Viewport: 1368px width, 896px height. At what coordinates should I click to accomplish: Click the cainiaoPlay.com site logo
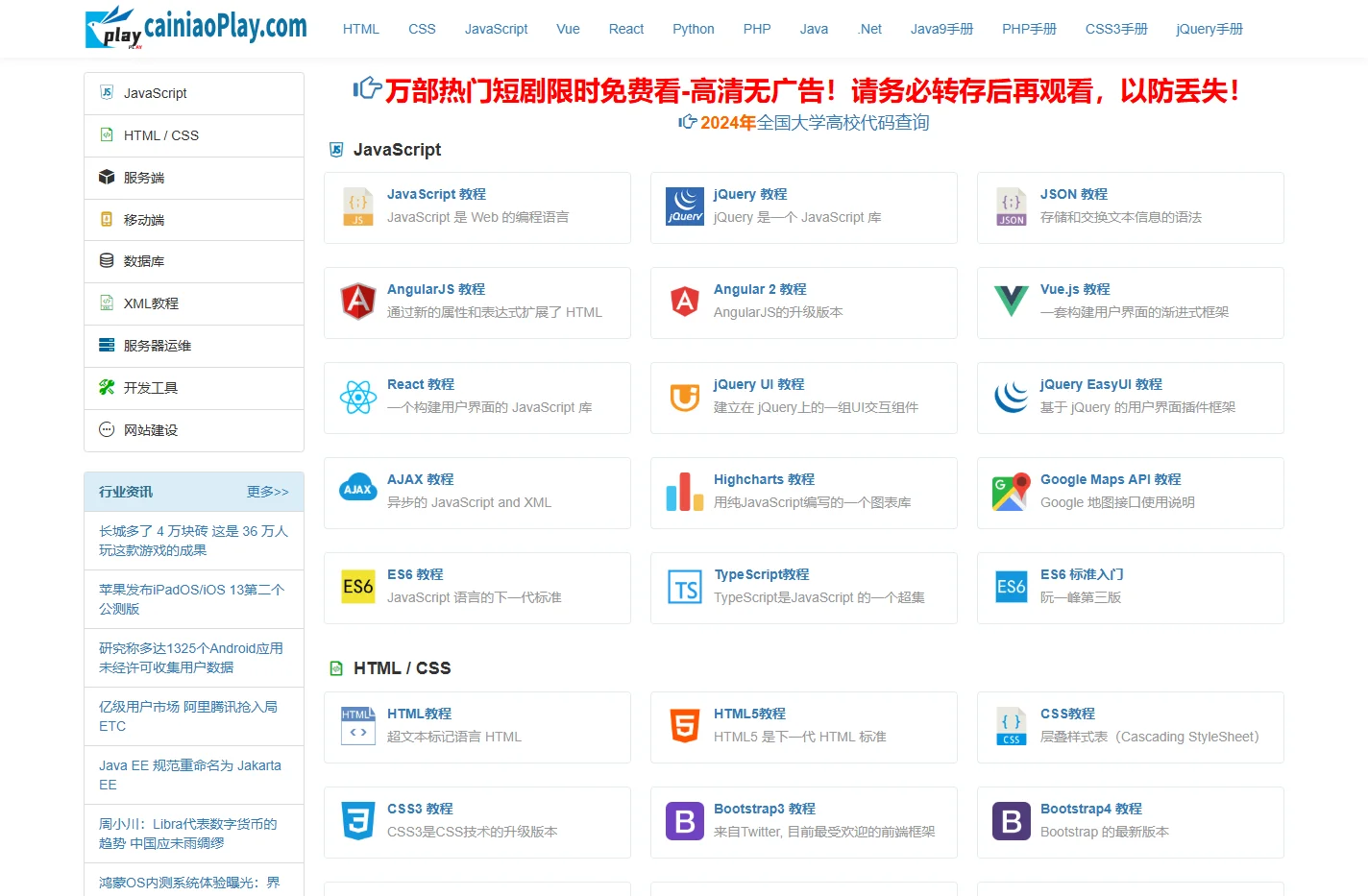pos(196,28)
